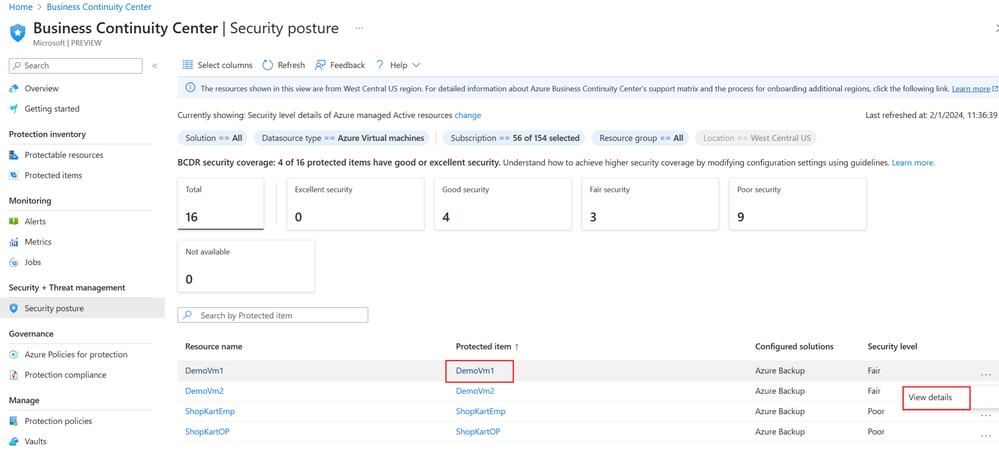Select the Fair security card
The height and width of the screenshot is (465, 999).
(x=650, y=204)
